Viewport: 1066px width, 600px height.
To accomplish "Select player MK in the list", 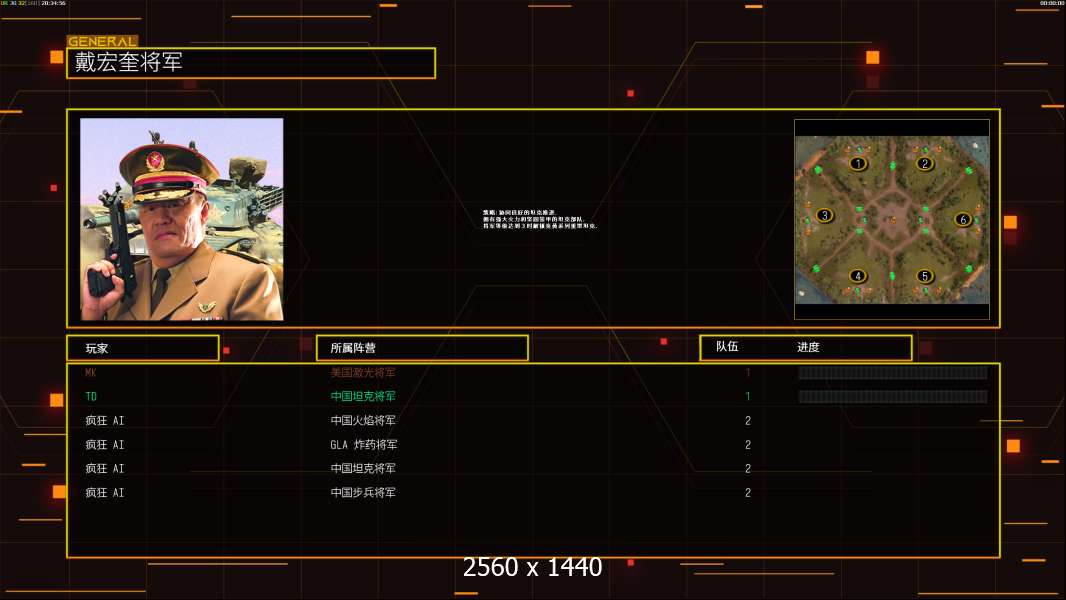I will 90,372.
